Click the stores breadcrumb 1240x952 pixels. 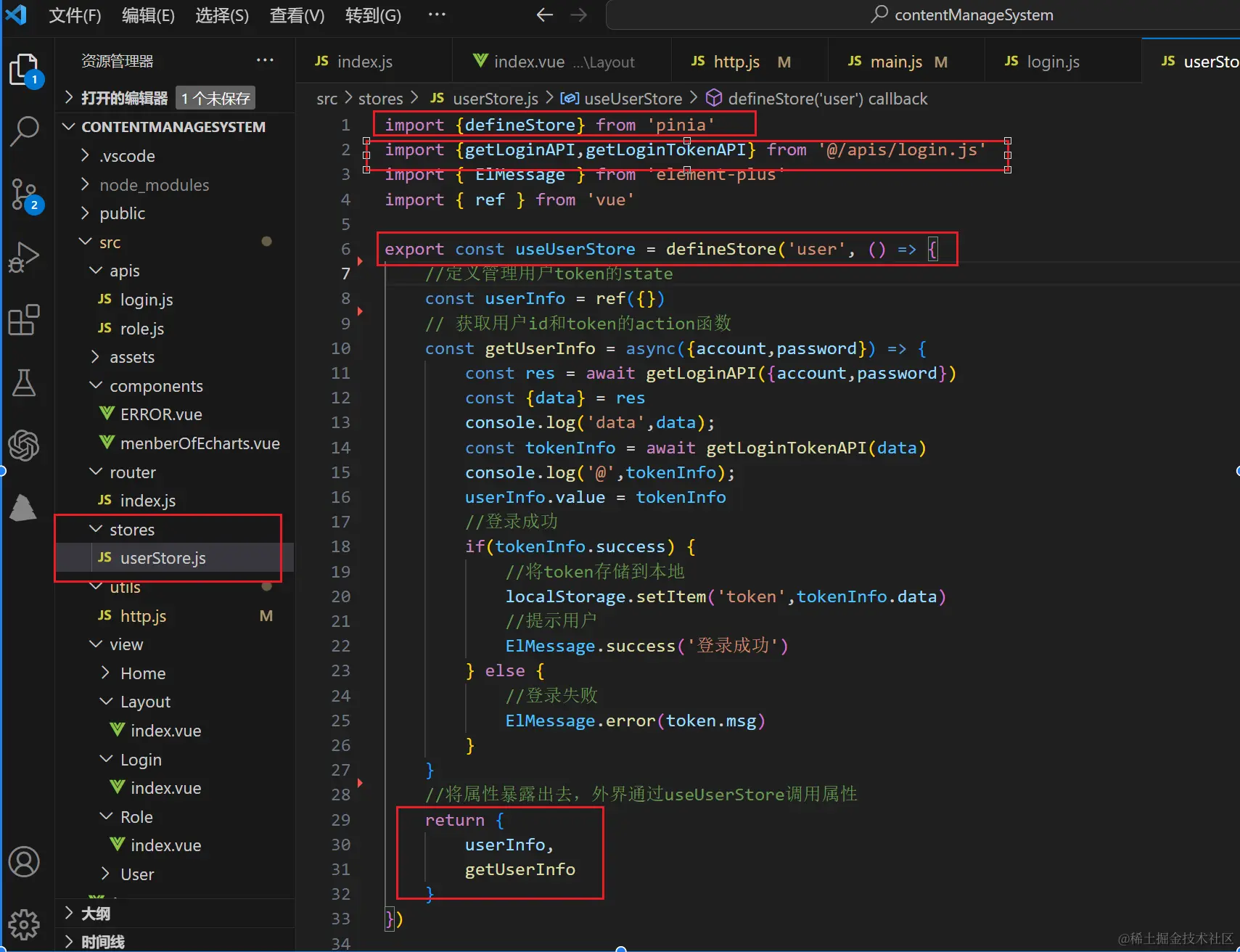380,99
